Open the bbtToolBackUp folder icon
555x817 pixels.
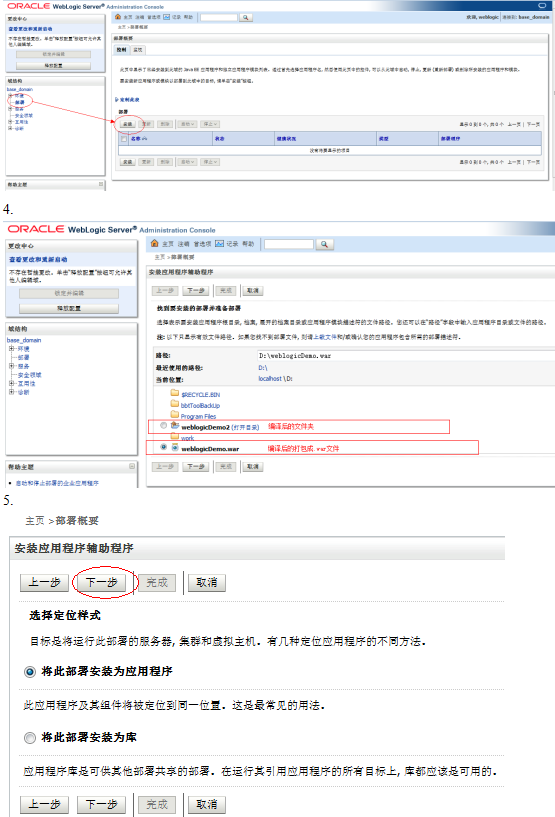[175, 405]
